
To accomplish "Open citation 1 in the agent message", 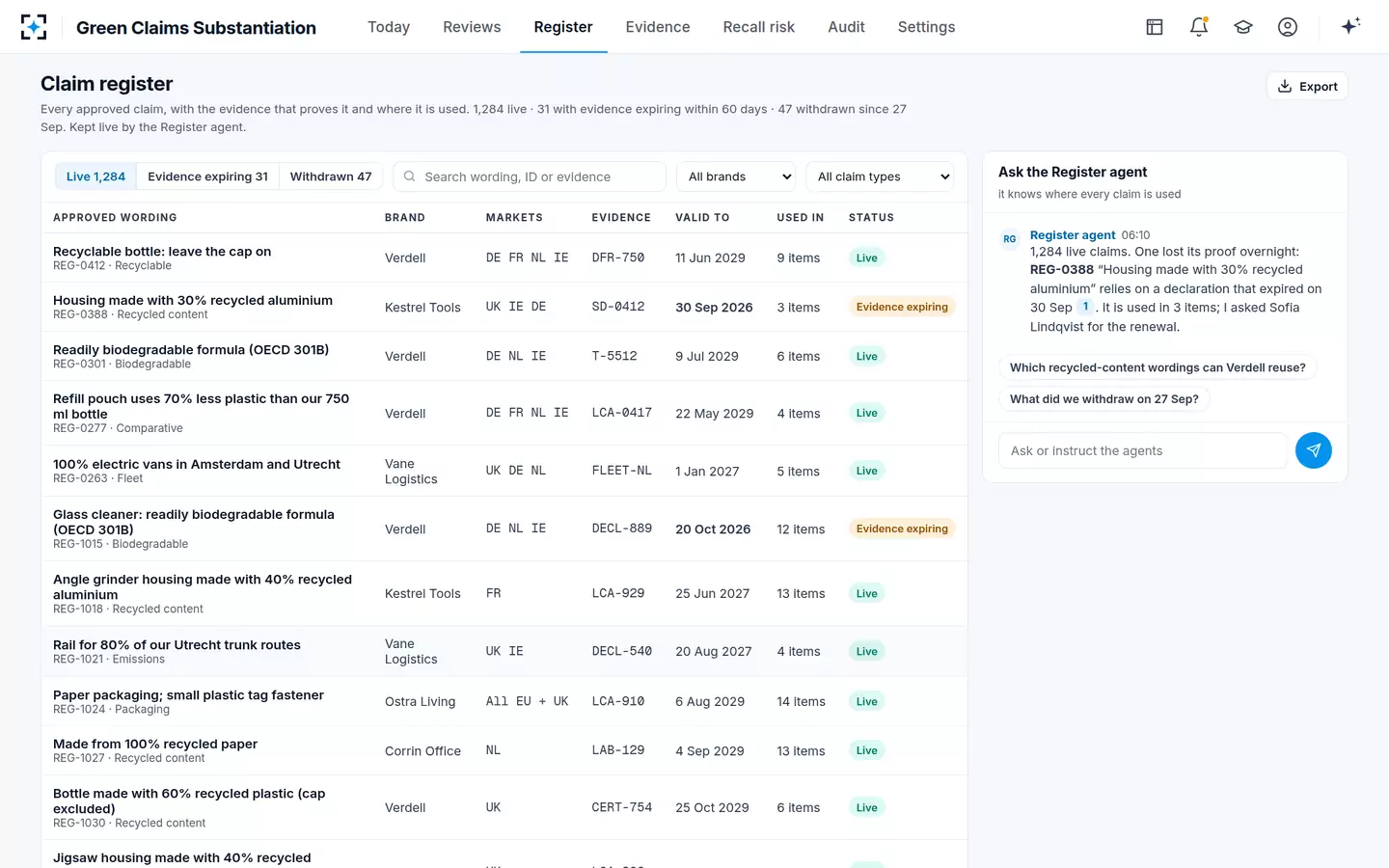I will click(x=1085, y=307).
